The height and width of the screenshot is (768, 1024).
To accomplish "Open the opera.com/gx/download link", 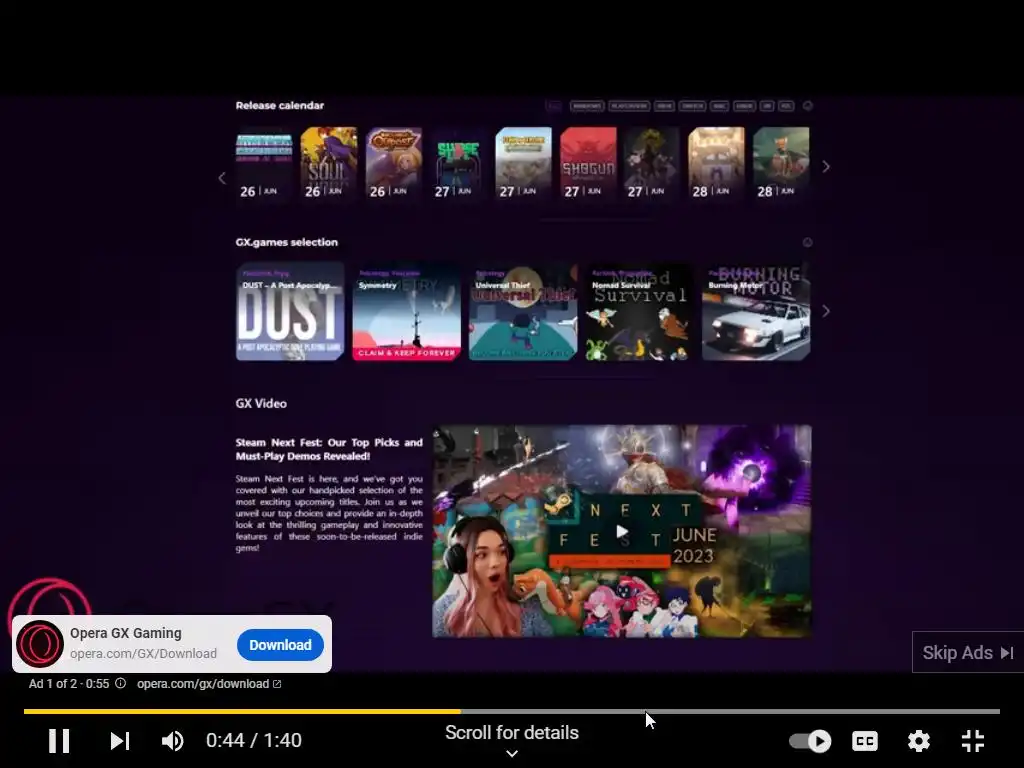I will pyautogui.click(x=209, y=684).
